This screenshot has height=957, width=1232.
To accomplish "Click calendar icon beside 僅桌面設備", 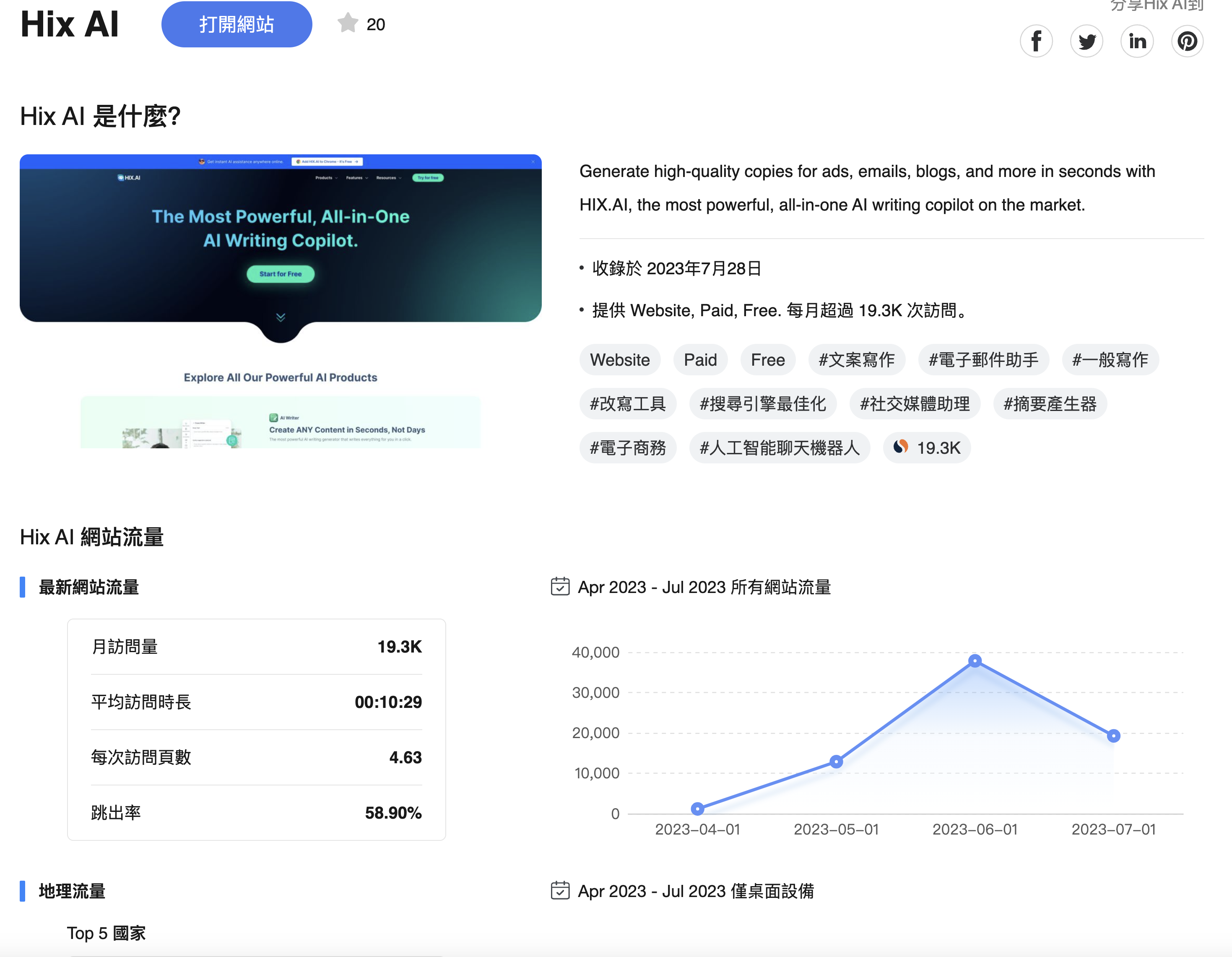I will (x=559, y=891).
